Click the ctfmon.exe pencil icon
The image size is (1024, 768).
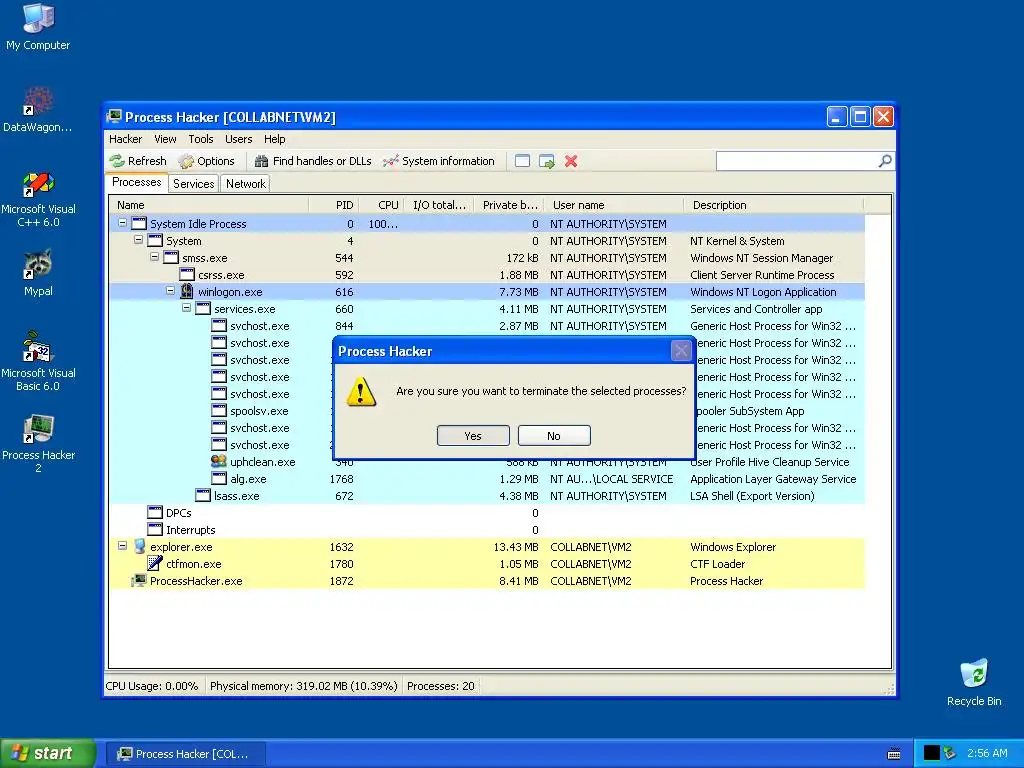(x=155, y=563)
